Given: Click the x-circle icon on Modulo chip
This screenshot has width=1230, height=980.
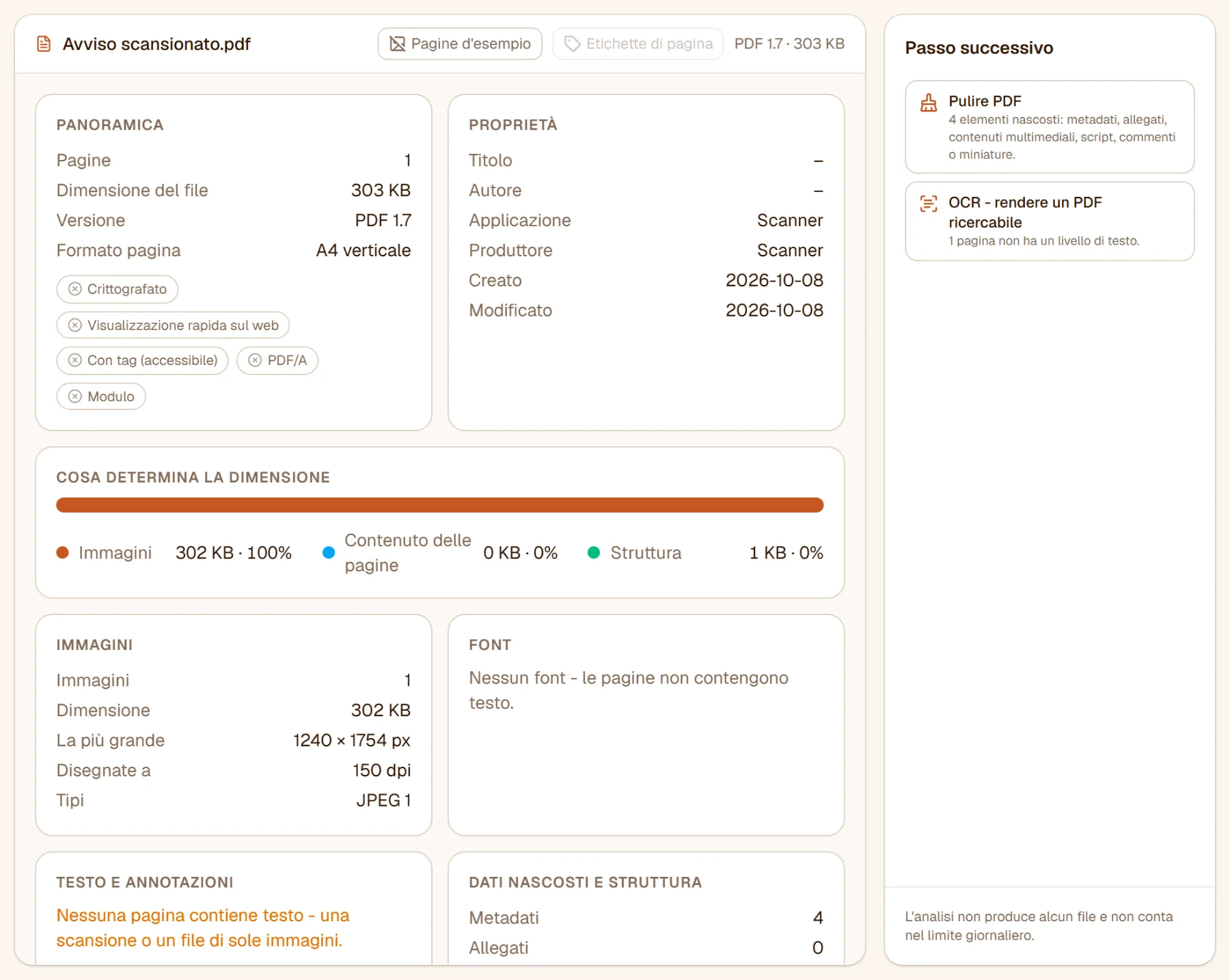Looking at the screenshot, I should click(75, 396).
